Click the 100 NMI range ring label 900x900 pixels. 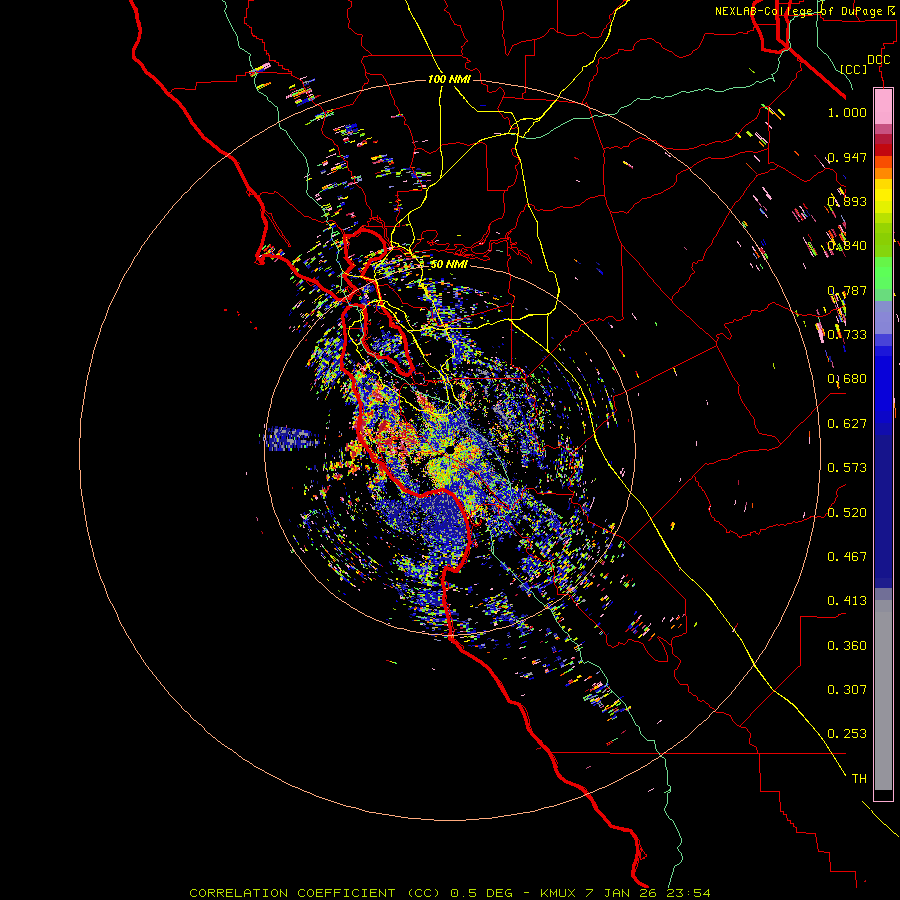pyautogui.click(x=449, y=79)
